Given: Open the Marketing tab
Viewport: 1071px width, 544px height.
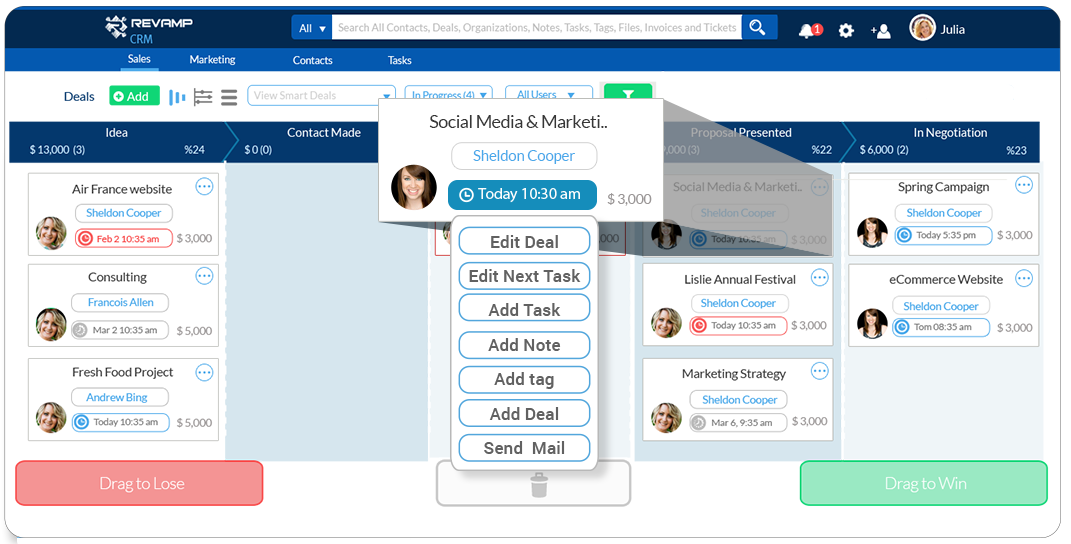Looking at the screenshot, I should tap(212, 60).
